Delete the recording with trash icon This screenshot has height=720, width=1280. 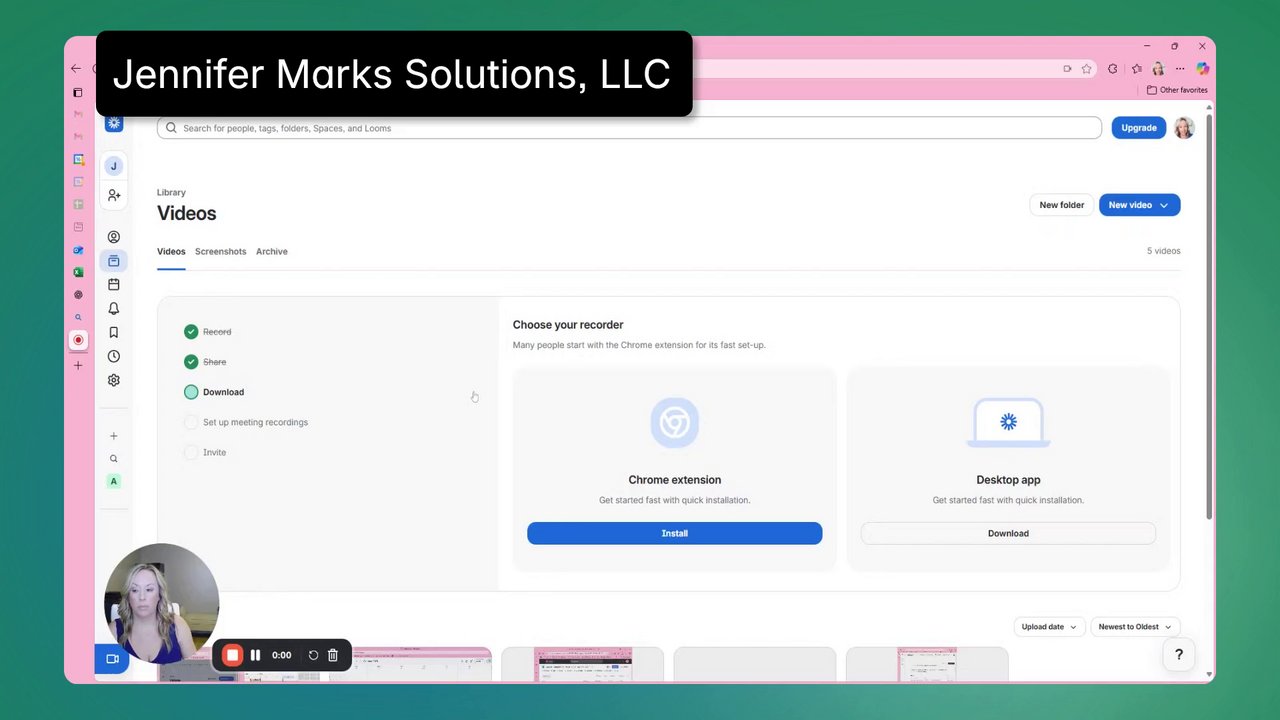(333, 655)
